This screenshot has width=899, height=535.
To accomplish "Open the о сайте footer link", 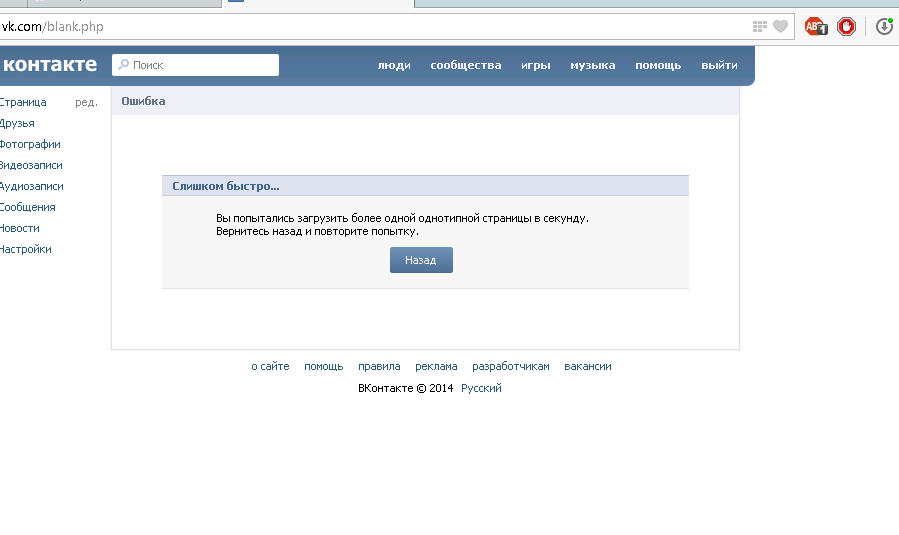I will pyautogui.click(x=270, y=366).
